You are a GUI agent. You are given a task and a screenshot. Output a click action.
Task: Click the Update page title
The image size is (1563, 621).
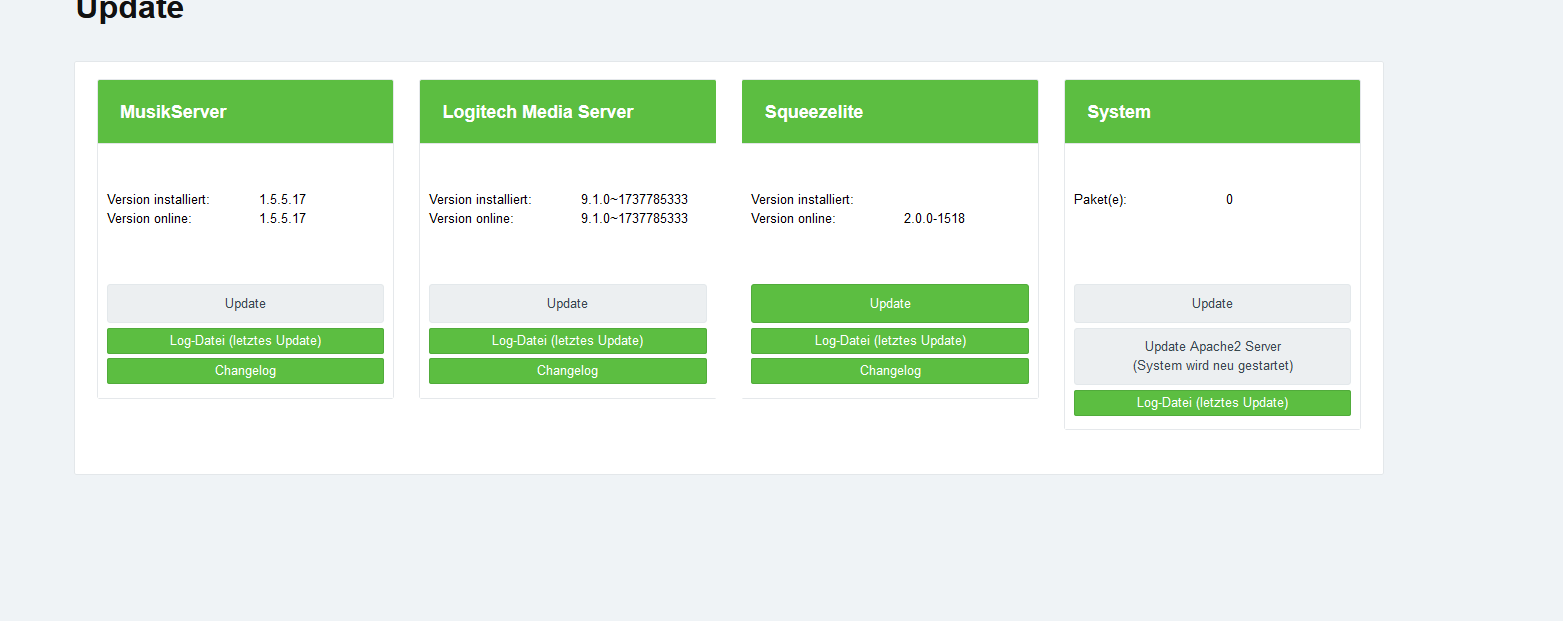point(130,10)
